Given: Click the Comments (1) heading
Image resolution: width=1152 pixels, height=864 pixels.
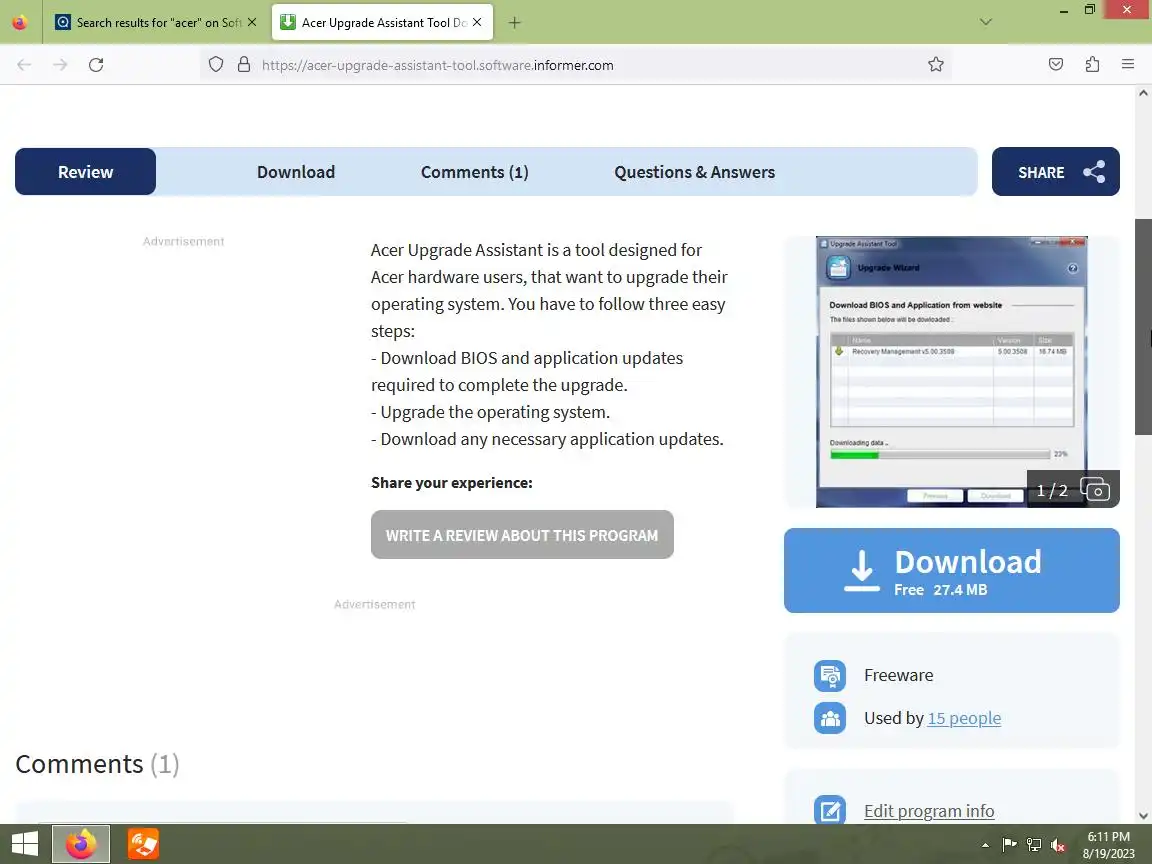Looking at the screenshot, I should tap(97, 764).
